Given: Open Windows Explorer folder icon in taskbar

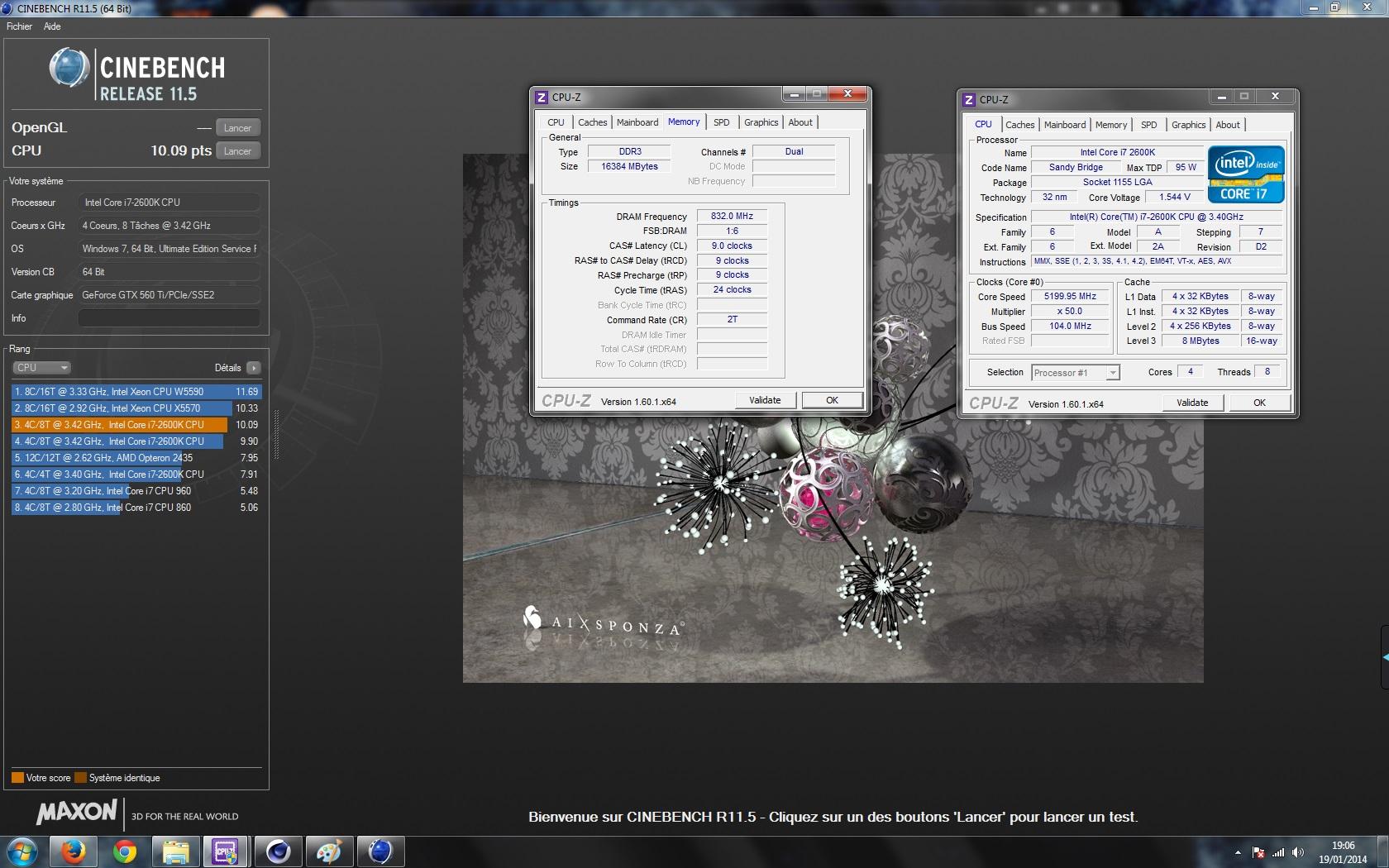Looking at the screenshot, I should pyautogui.click(x=176, y=851).
